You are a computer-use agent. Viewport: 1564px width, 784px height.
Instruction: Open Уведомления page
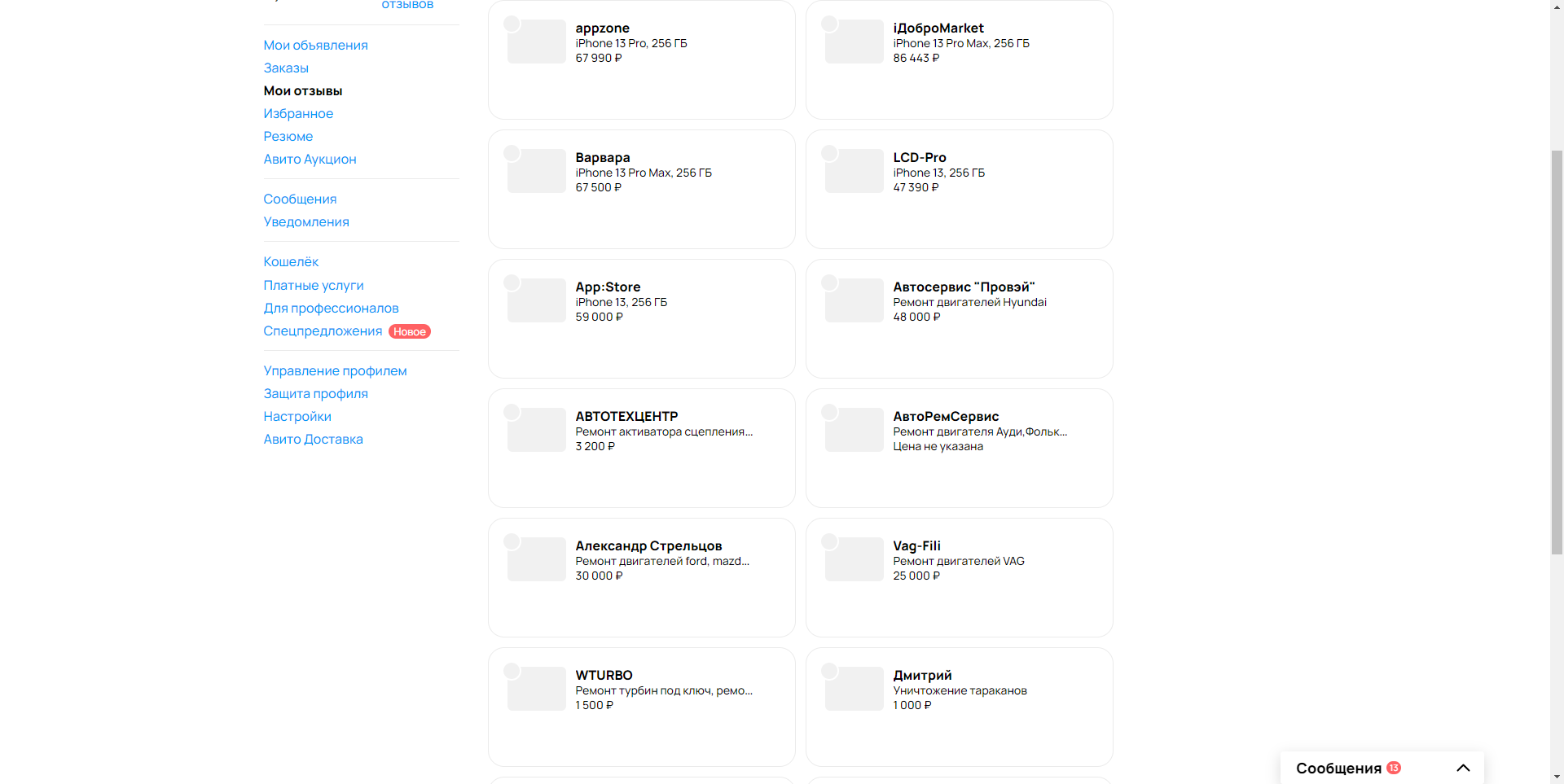click(306, 221)
